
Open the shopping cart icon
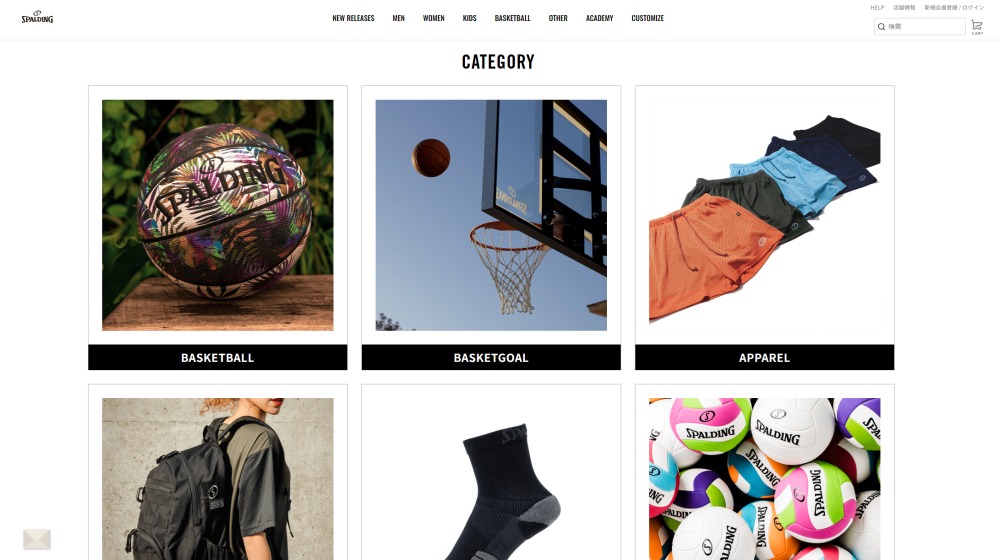(976, 27)
